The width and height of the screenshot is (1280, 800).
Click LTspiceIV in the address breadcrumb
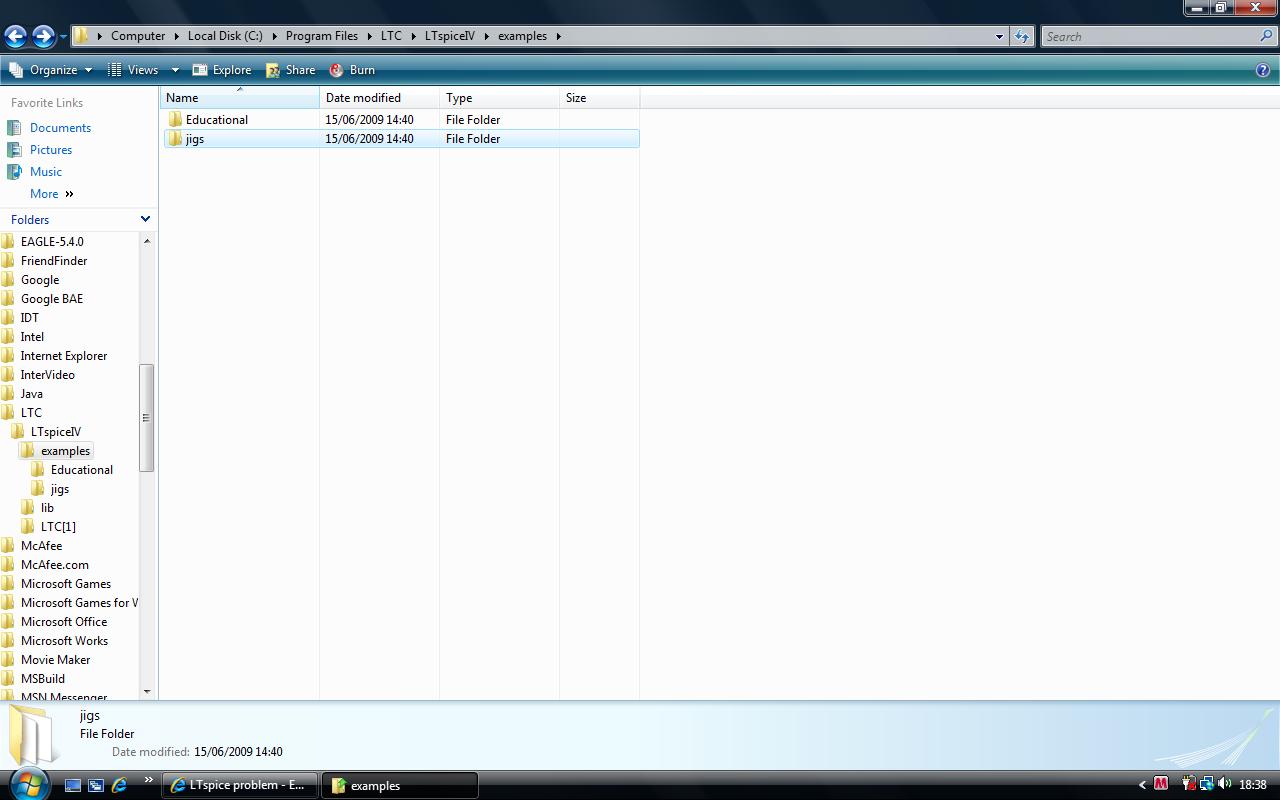click(x=450, y=36)
